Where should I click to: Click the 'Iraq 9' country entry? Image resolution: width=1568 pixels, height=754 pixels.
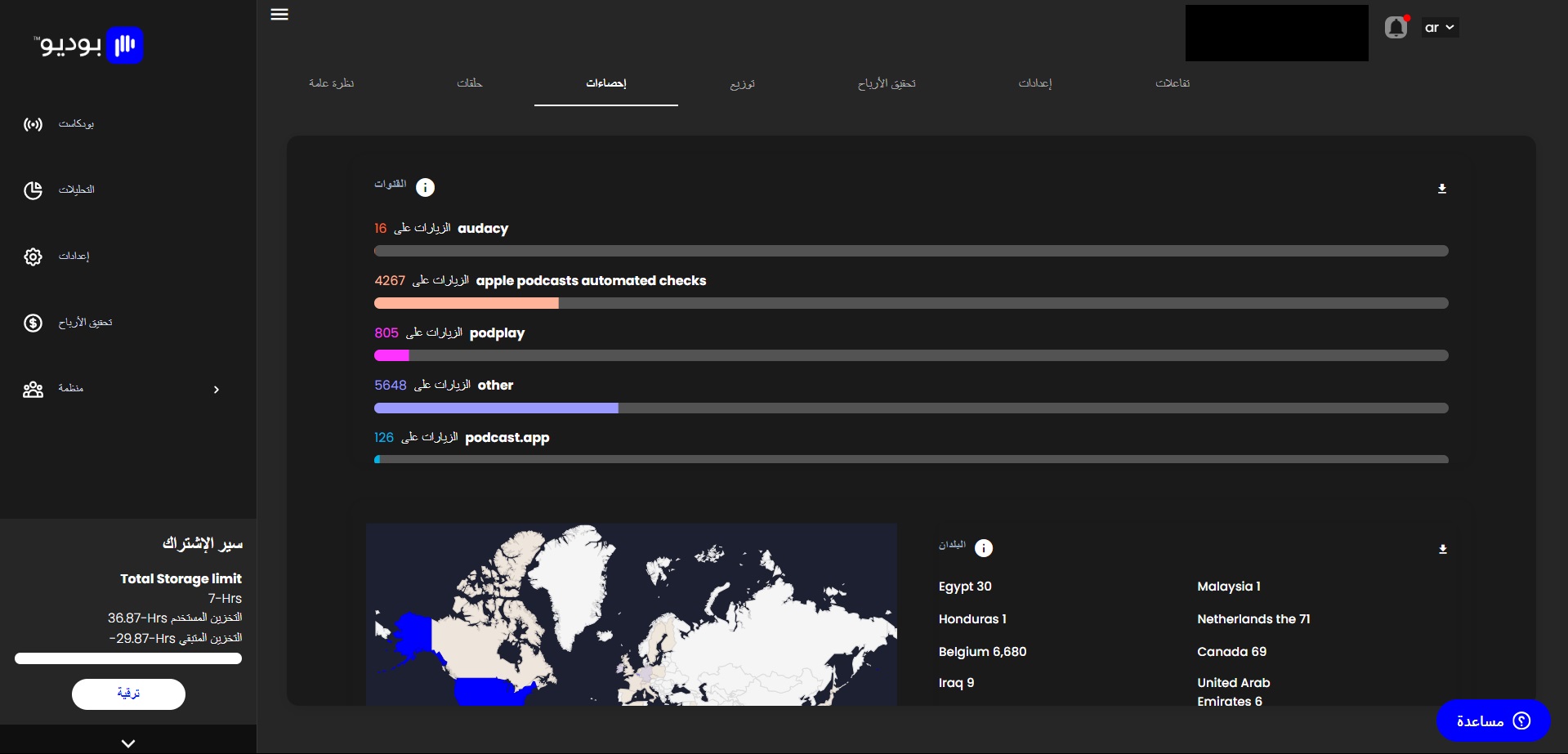tap(956, 683)
